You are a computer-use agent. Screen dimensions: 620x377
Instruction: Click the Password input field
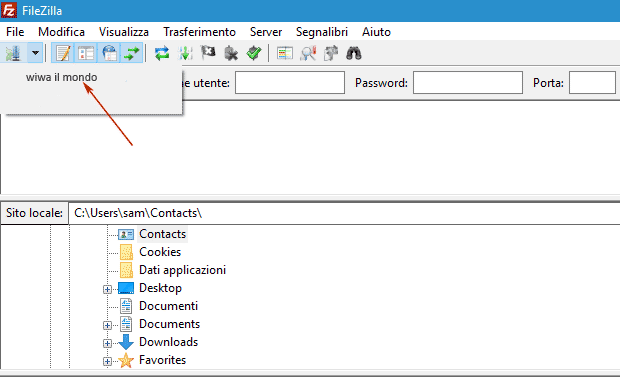click(x=468, y=83)
